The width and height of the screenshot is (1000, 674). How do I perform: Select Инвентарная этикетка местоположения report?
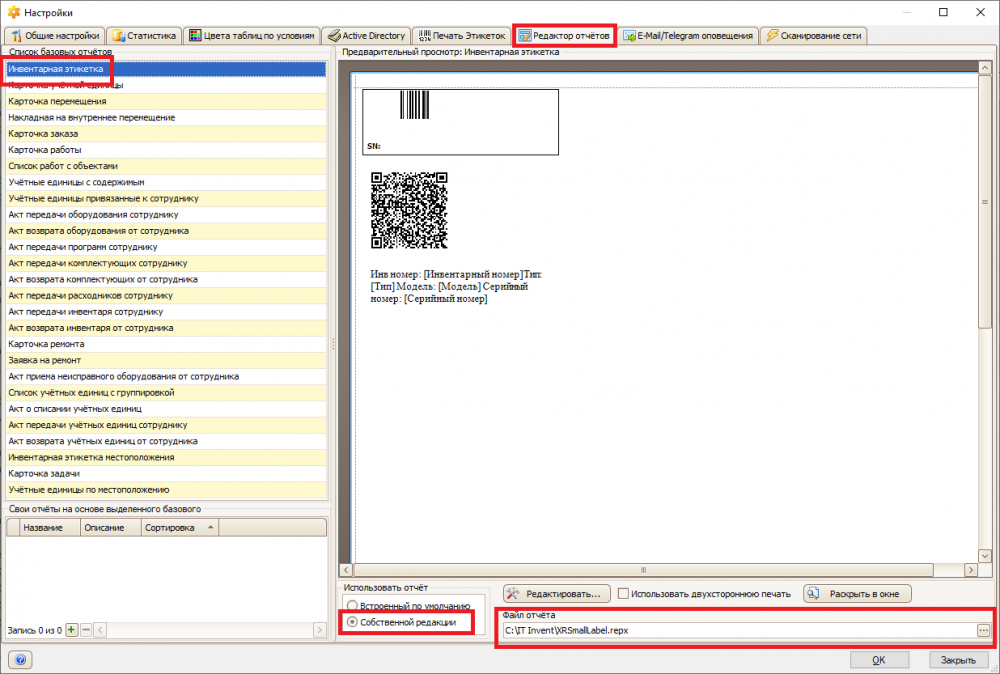pos(166,457)
